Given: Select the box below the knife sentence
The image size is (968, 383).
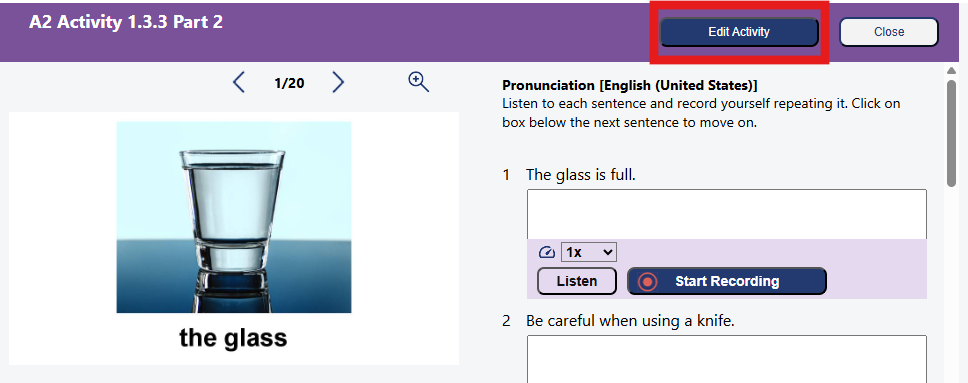Looking at the screenshot, I should pyautogui.click(x=727, y=359).
